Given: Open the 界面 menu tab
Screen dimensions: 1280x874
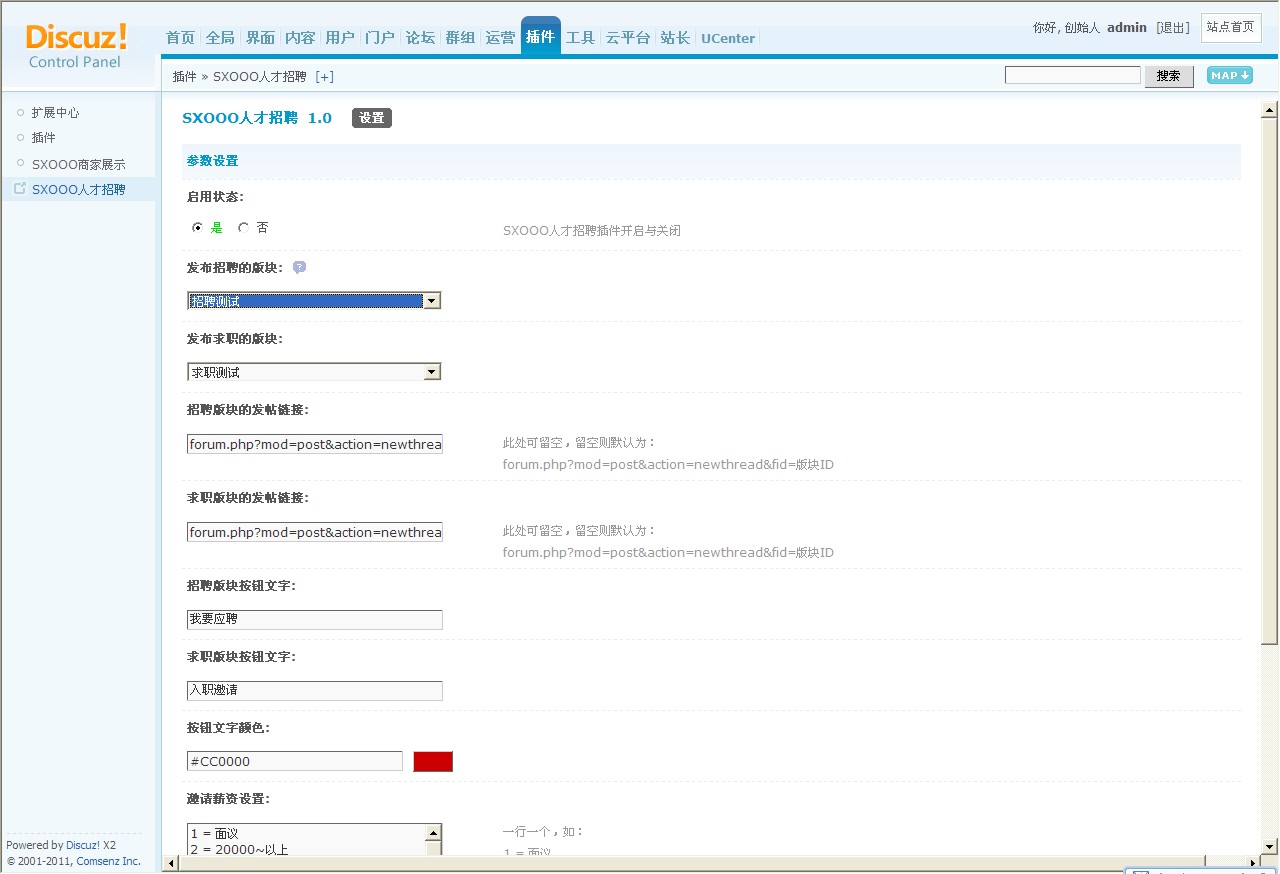Looking at the screenshot, I should pos(260,38).
